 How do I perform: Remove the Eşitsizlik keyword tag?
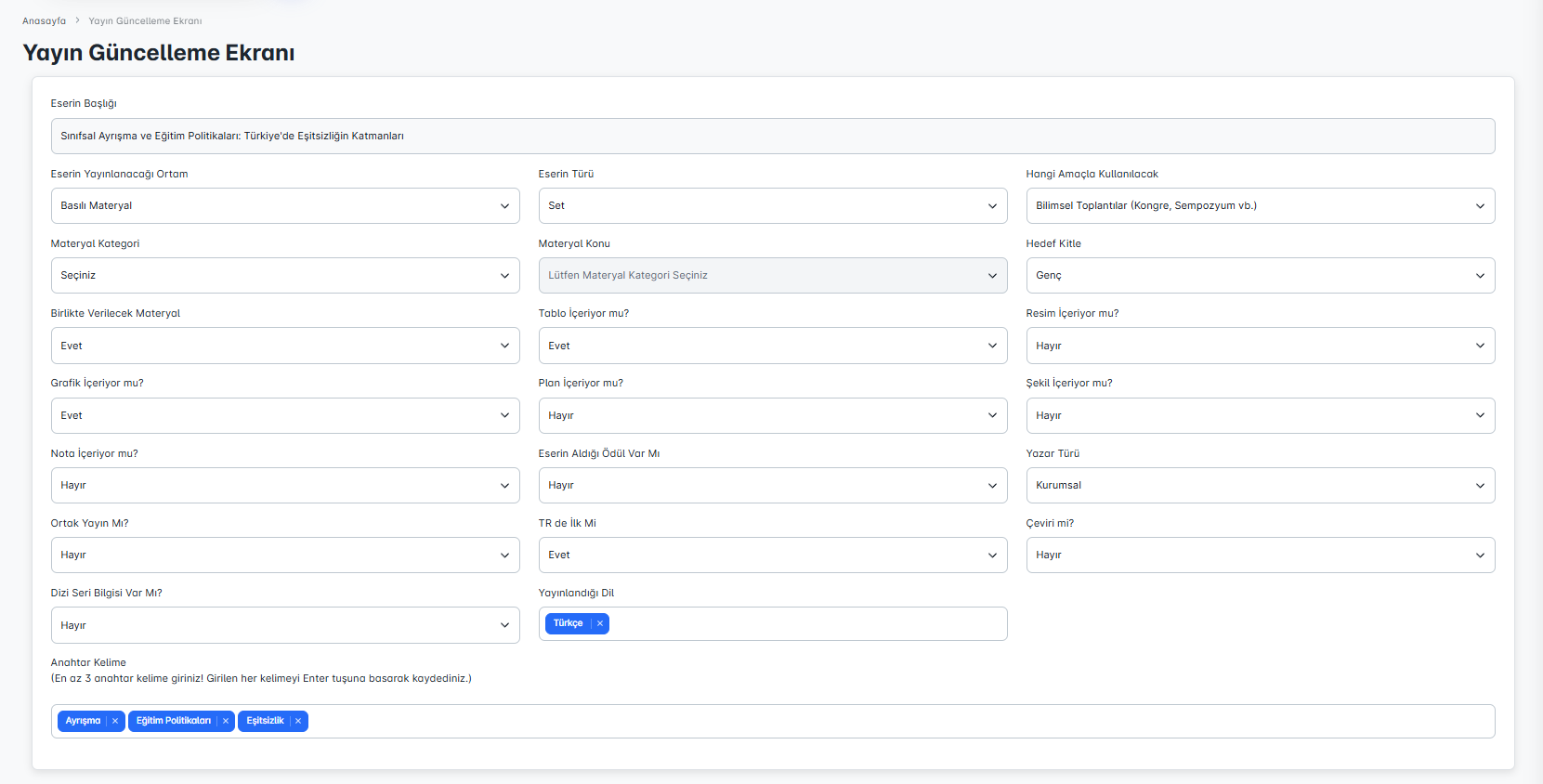click(x=298, y=721)
